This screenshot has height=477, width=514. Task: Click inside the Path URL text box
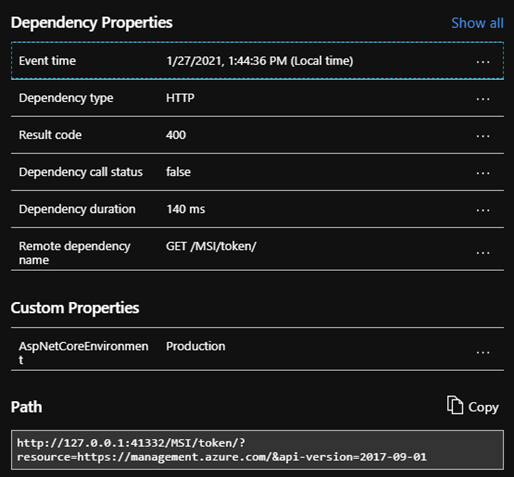257,450
